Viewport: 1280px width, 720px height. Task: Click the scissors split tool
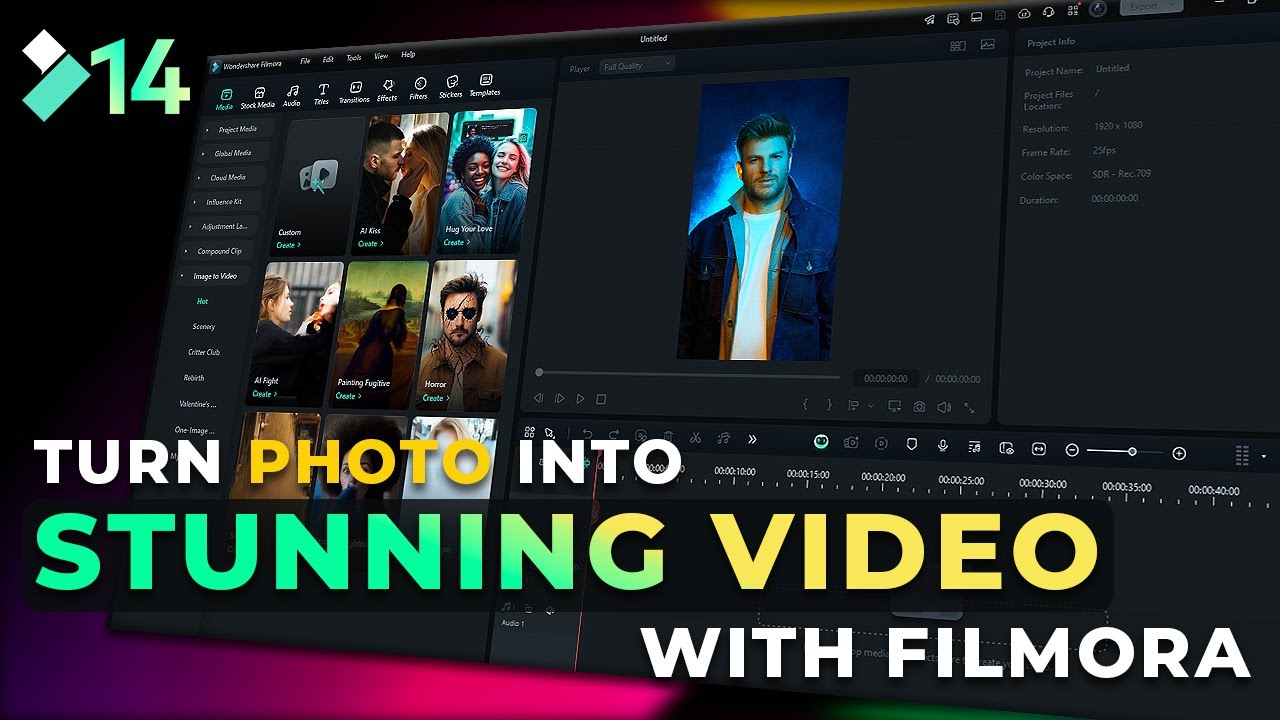tap(696, 438)
